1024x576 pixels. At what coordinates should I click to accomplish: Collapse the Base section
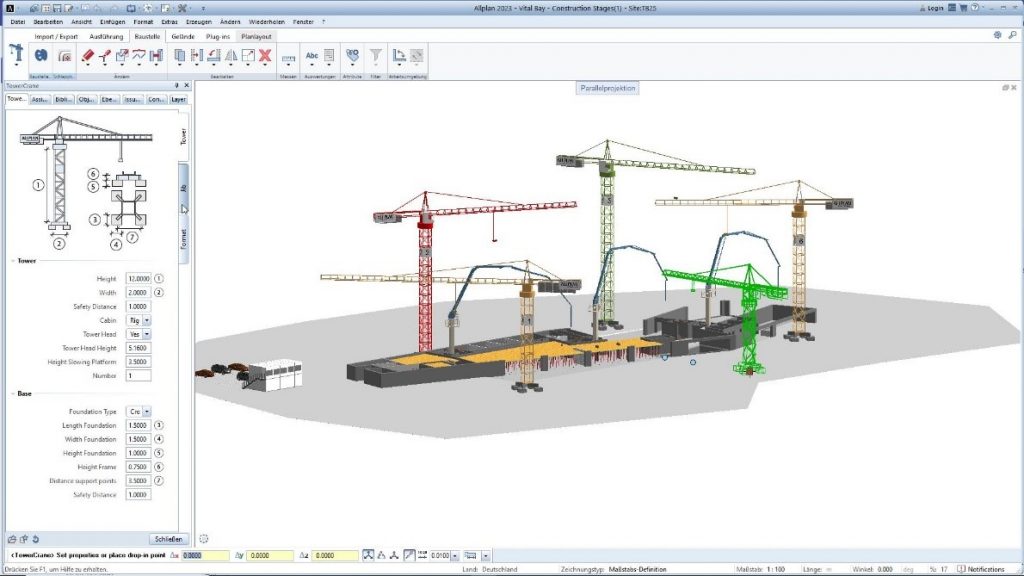tap(12, 392)
